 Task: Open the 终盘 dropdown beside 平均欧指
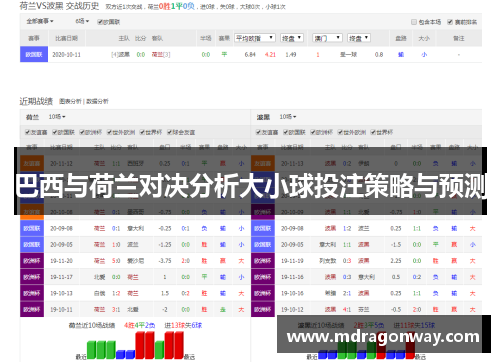[291, 38]
